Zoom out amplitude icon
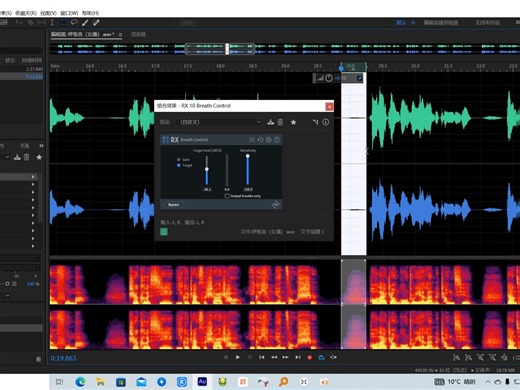Screen dimensions: 520x390 468,358
